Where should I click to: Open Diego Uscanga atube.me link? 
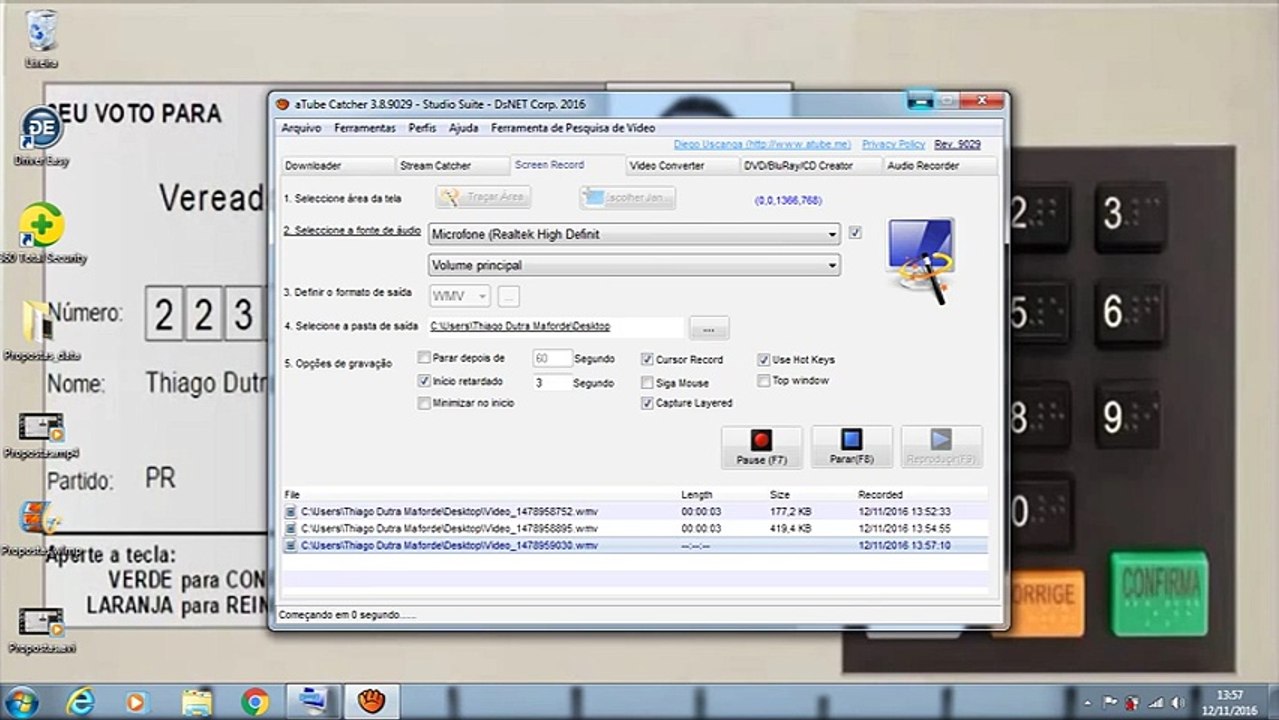click(x=762, y=144)
